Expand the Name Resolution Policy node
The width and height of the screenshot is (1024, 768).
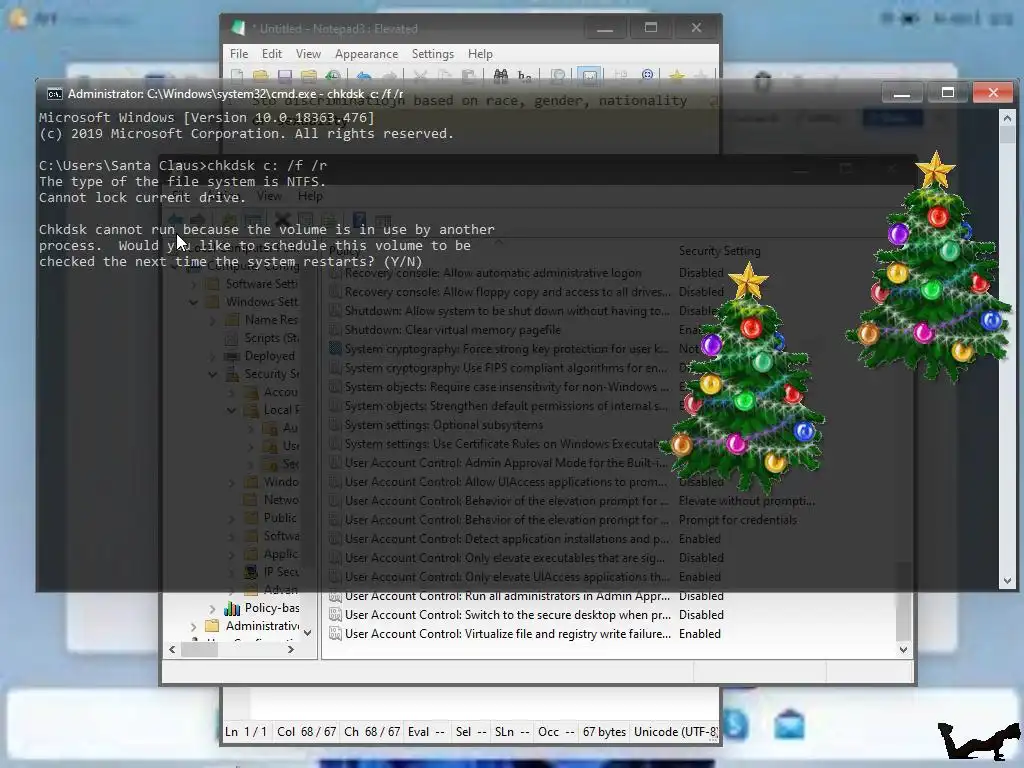pos(212,320)
